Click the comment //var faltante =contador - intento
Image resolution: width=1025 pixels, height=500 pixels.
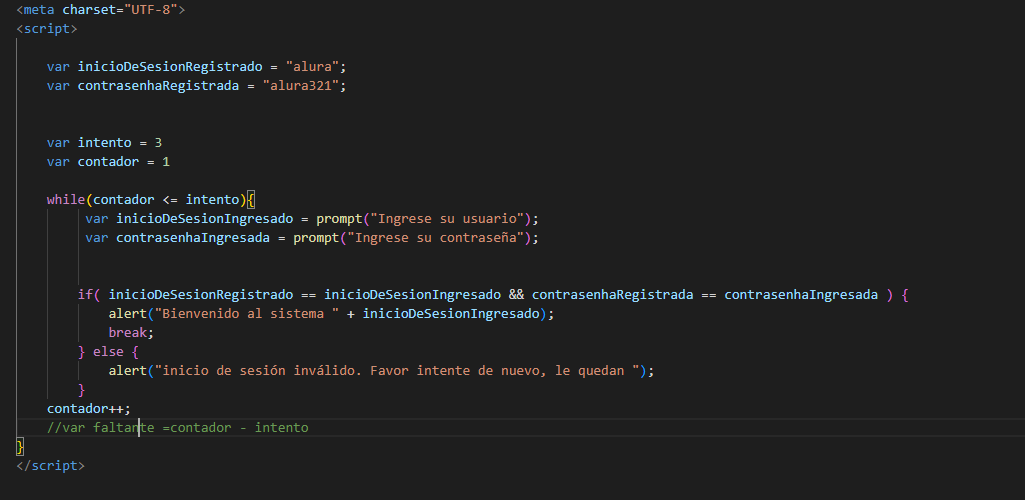click(178, 428)
